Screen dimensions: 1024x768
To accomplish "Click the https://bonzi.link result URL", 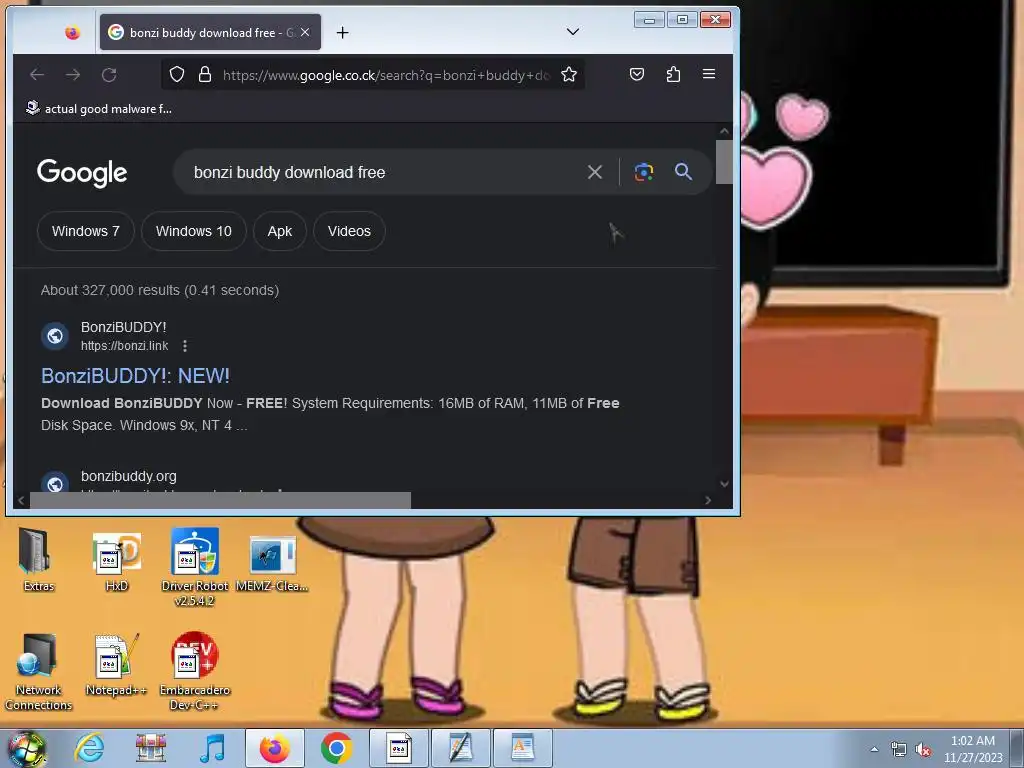I will [124, 345].
